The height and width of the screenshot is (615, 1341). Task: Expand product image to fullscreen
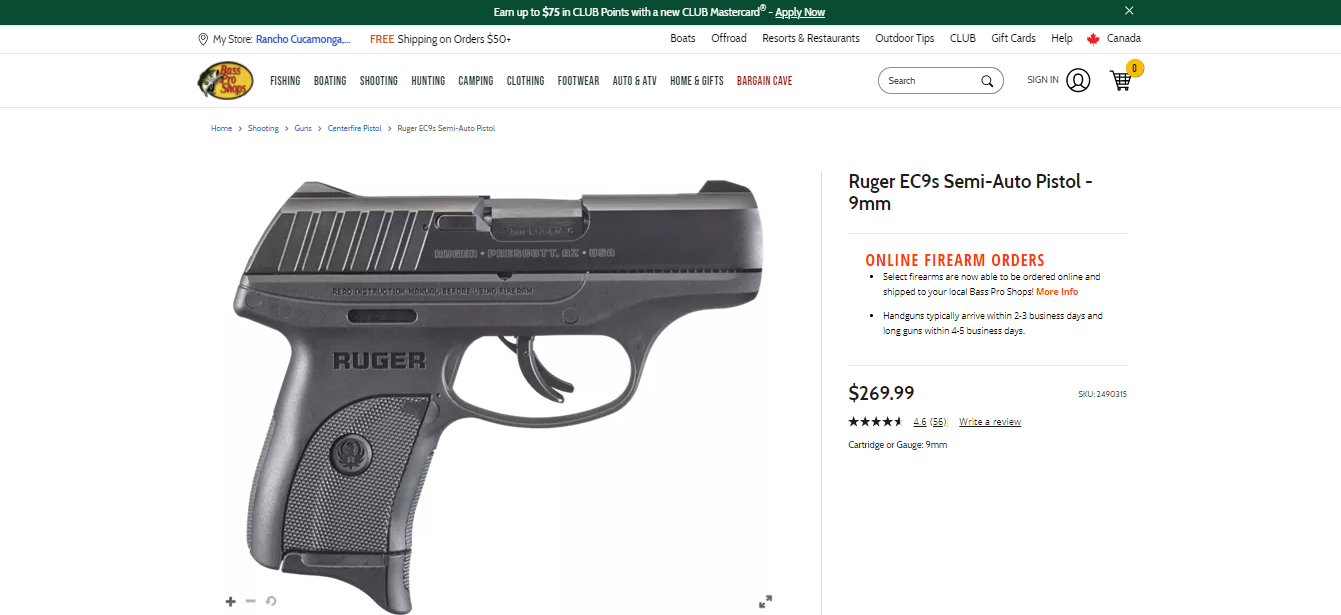pyautogui.click(x=765, y=601)
